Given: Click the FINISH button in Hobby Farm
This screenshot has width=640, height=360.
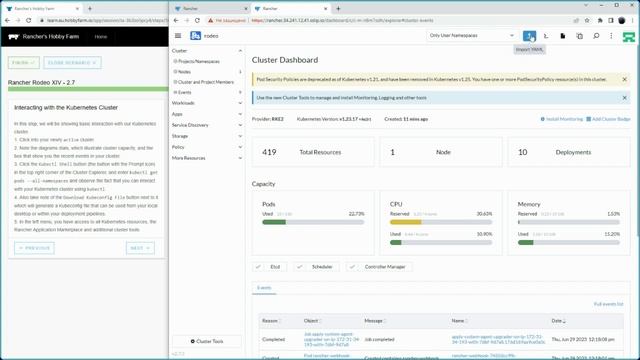Looking at the screenshot, I should (24, 63).
